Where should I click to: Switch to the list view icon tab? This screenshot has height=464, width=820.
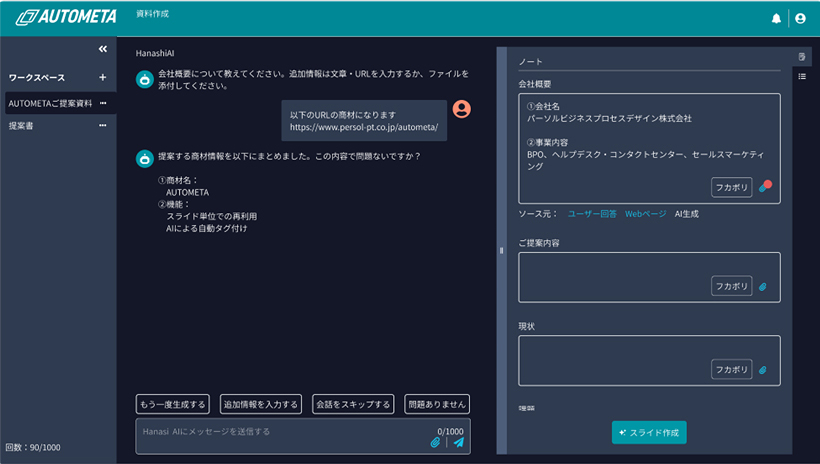pos(802,76)
